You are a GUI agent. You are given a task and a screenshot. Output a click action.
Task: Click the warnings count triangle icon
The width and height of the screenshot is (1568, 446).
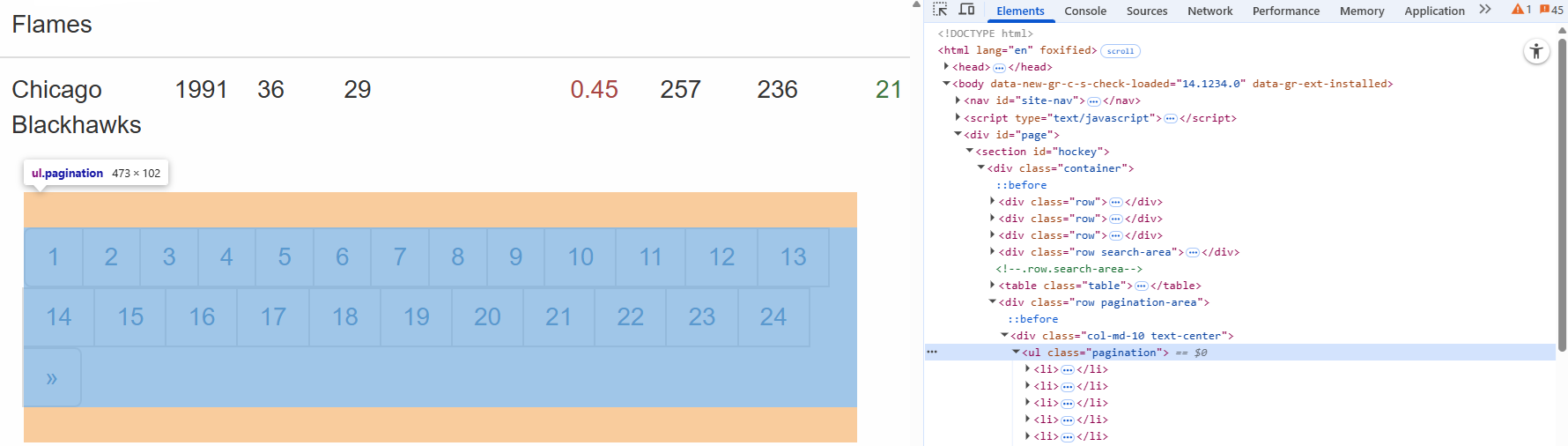pos(1519,10)
